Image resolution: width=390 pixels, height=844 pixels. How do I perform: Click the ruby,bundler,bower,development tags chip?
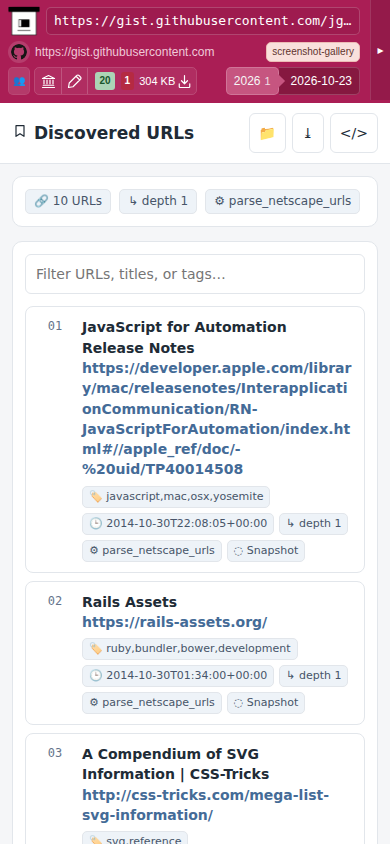point(190,649)
